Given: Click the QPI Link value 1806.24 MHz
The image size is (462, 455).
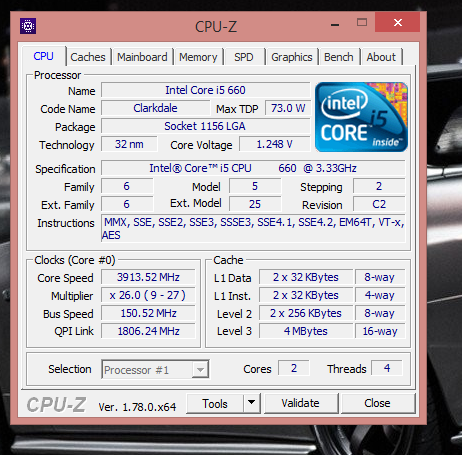Looking at the screenshot, I should click(x=148, y=331).
